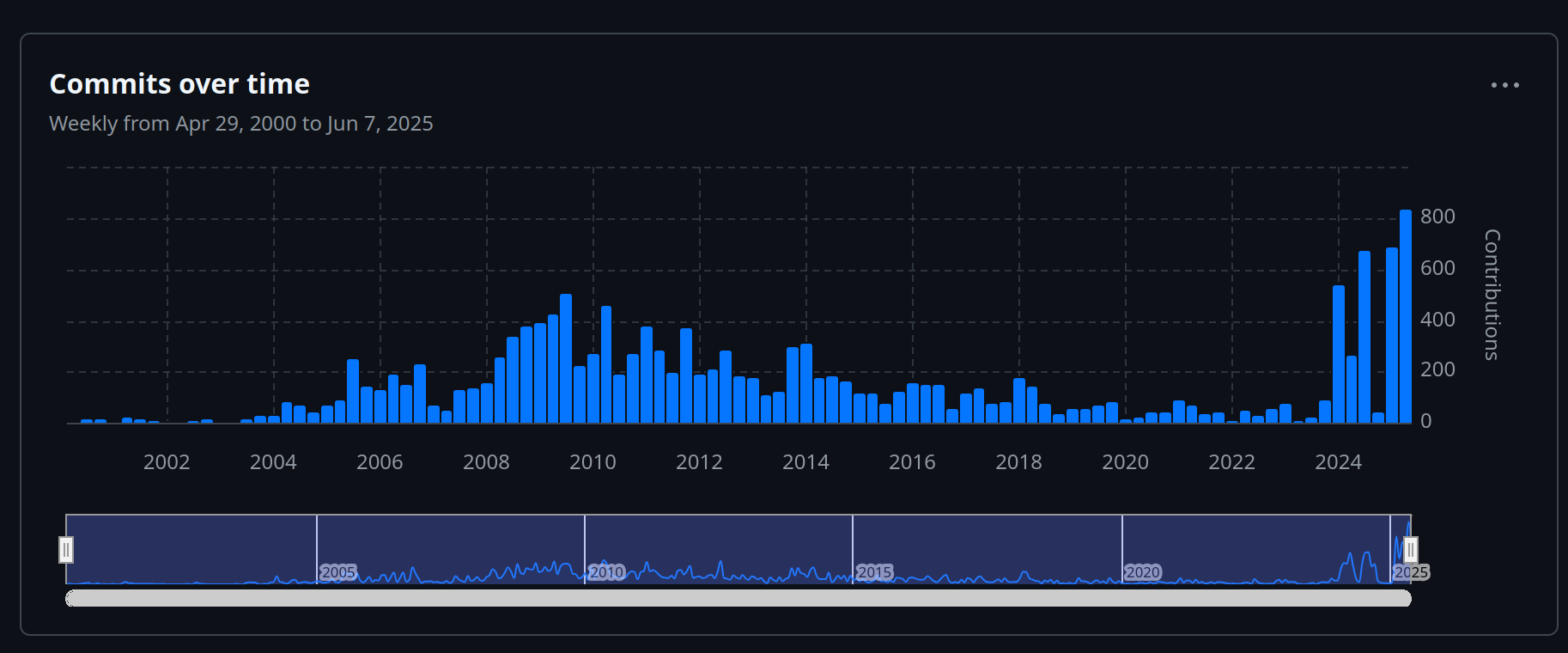Click the 2024 x-axis label
The image size is (1568, 653).
pos(1338,462)
